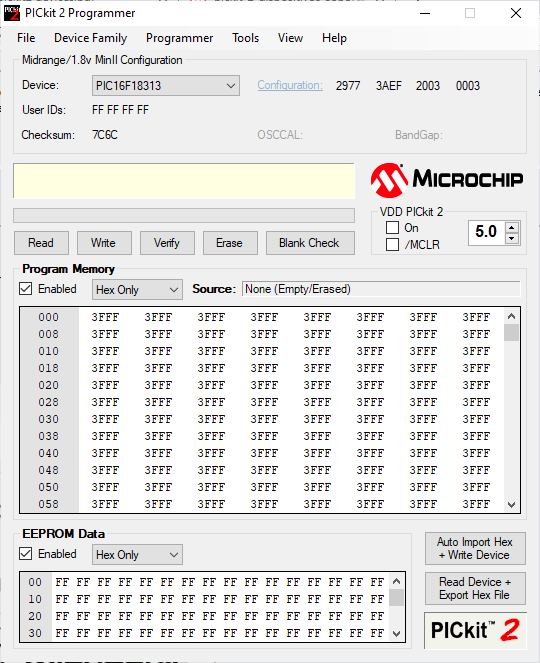
Task: Click the PICkit 2 title bar icon
Action: tap(12, 14)
